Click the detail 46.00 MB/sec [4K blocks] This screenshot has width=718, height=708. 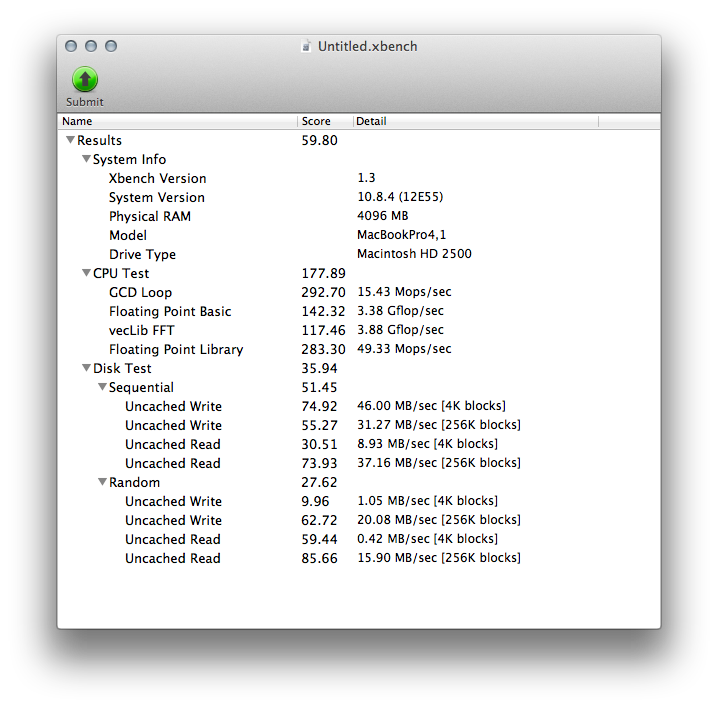431,406
